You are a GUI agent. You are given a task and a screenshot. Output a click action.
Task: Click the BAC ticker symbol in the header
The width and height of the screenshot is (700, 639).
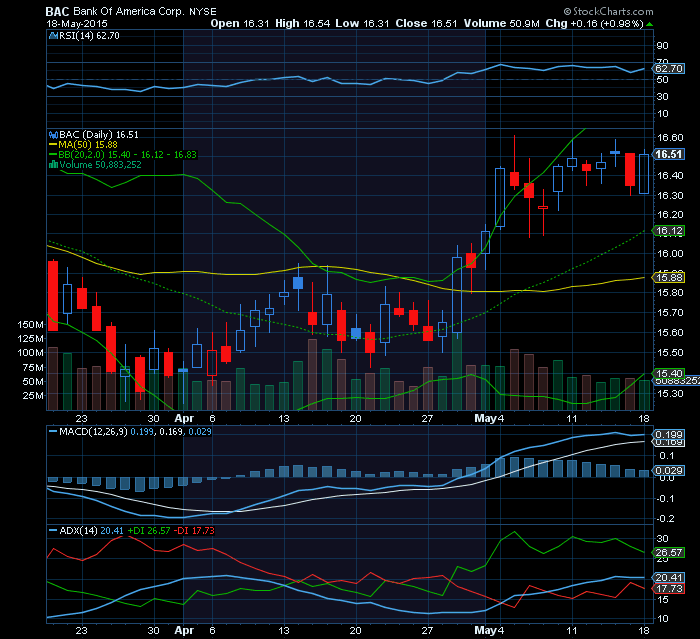(57, 12)
